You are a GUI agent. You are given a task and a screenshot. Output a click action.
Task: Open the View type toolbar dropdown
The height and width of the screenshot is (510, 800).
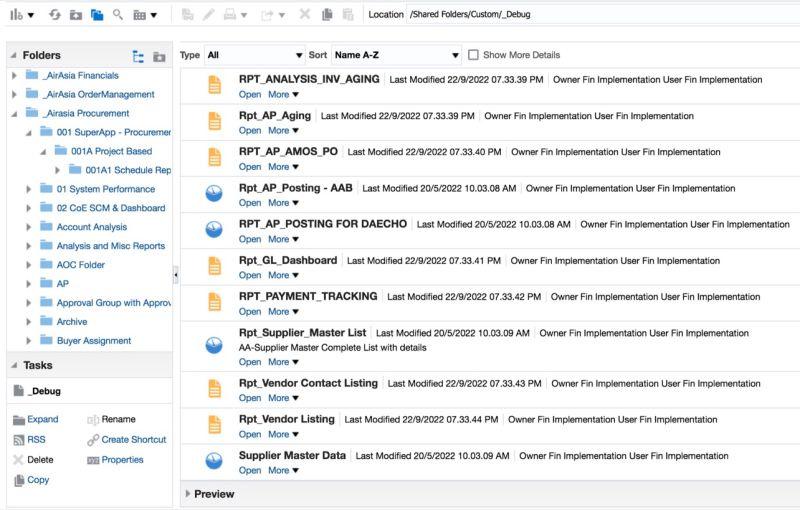point(145,15)
